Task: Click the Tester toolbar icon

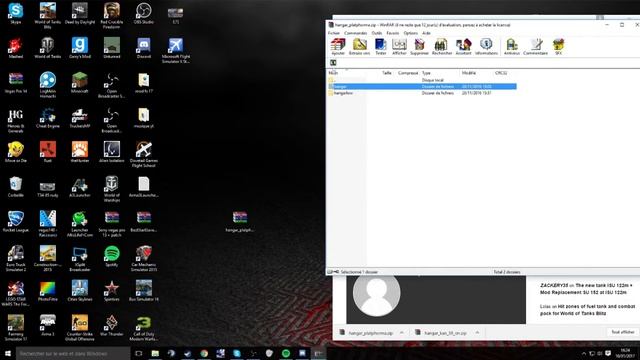Action: (x=380, y=47)
